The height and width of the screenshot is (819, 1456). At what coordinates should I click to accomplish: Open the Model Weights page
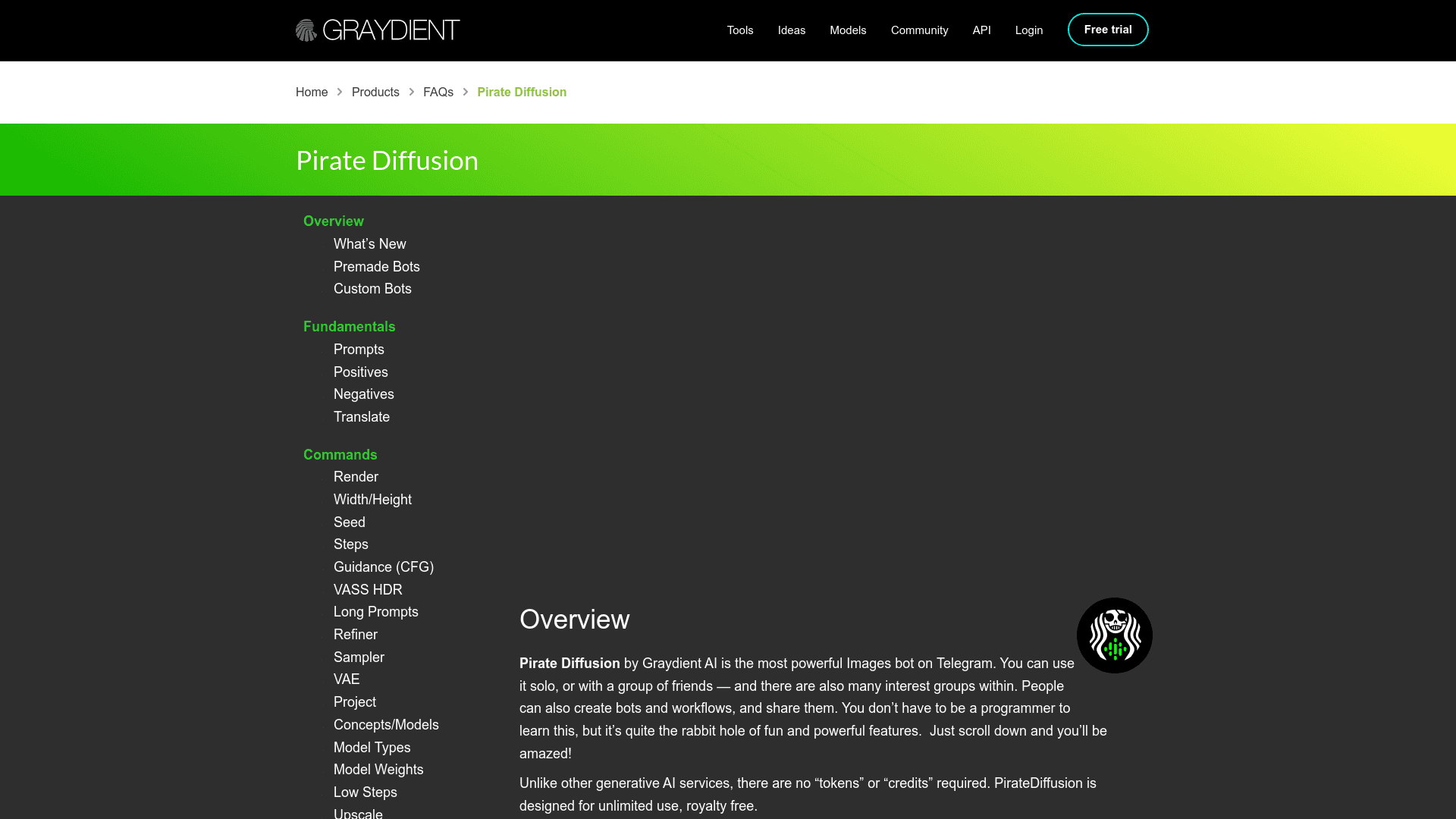click(x=378, y=769)
